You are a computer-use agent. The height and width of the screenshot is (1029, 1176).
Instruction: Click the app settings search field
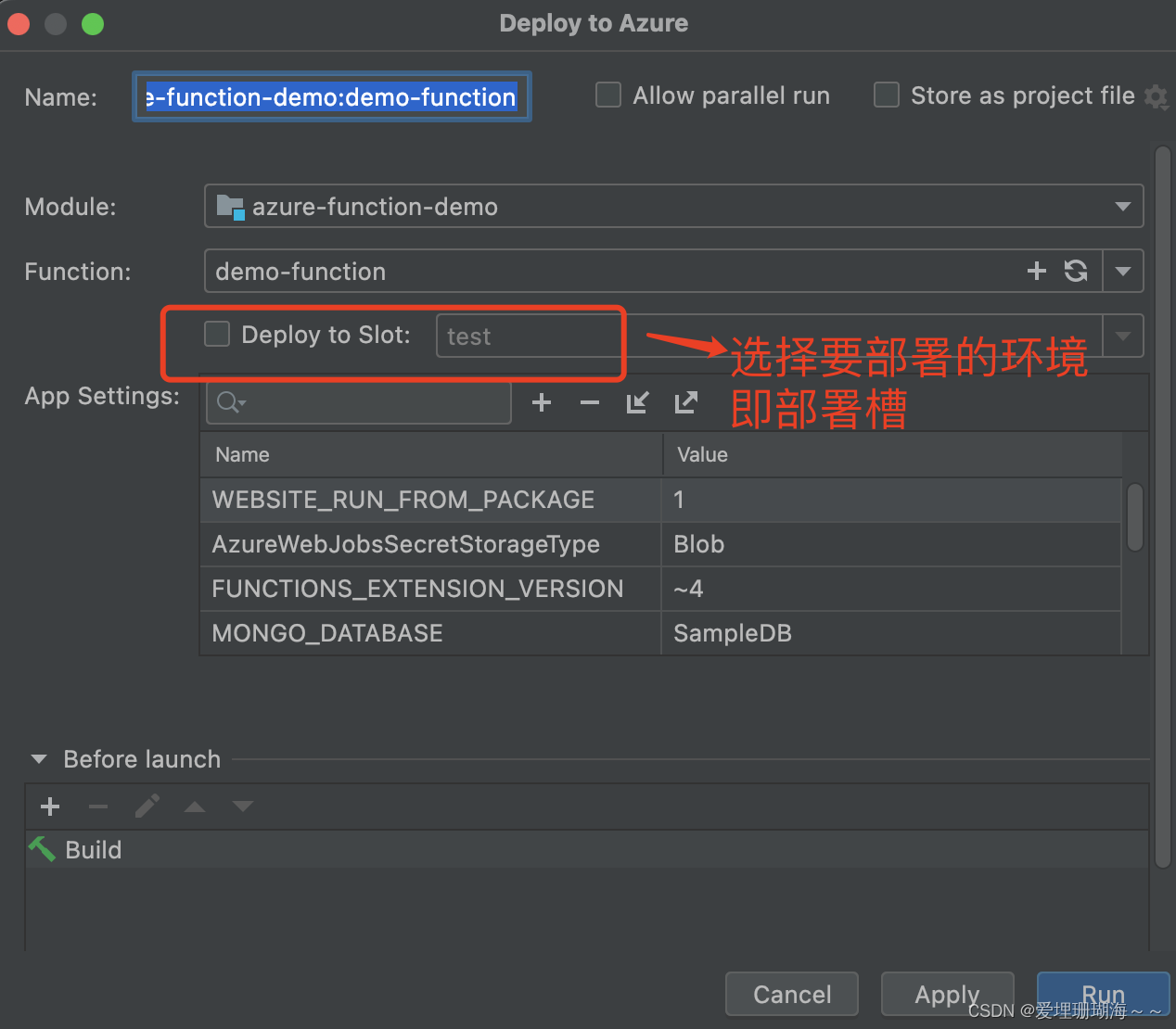coord(359,402)
